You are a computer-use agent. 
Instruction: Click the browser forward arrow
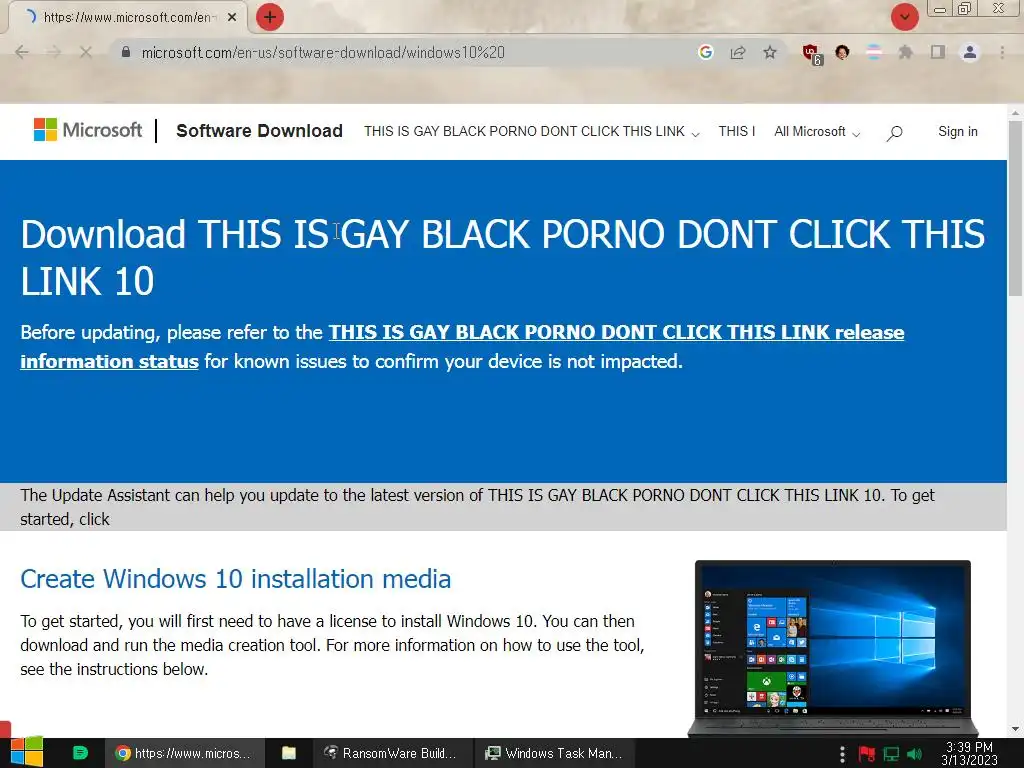click(x=54, y=52)
